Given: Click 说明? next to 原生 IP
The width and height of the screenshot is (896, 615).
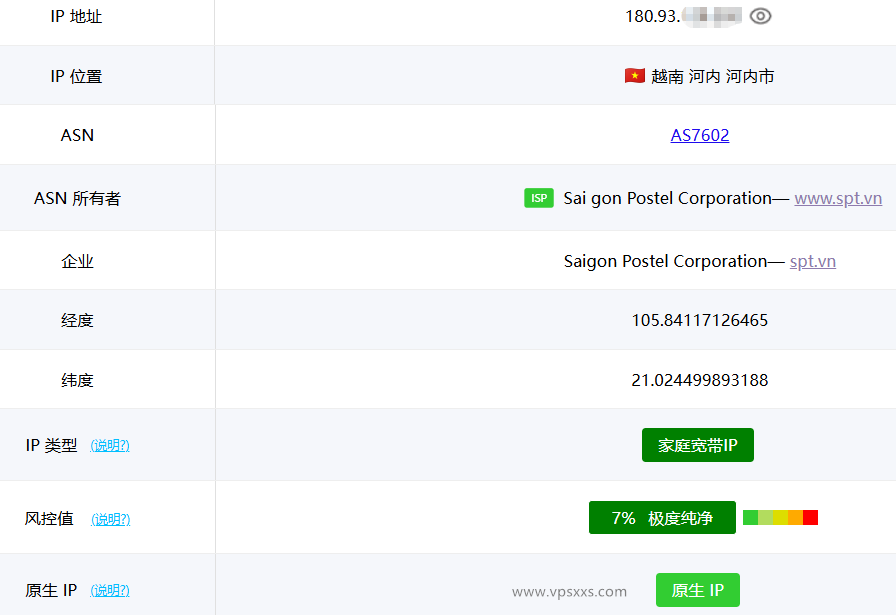Looking at the screenshot, I should [110, 590].
